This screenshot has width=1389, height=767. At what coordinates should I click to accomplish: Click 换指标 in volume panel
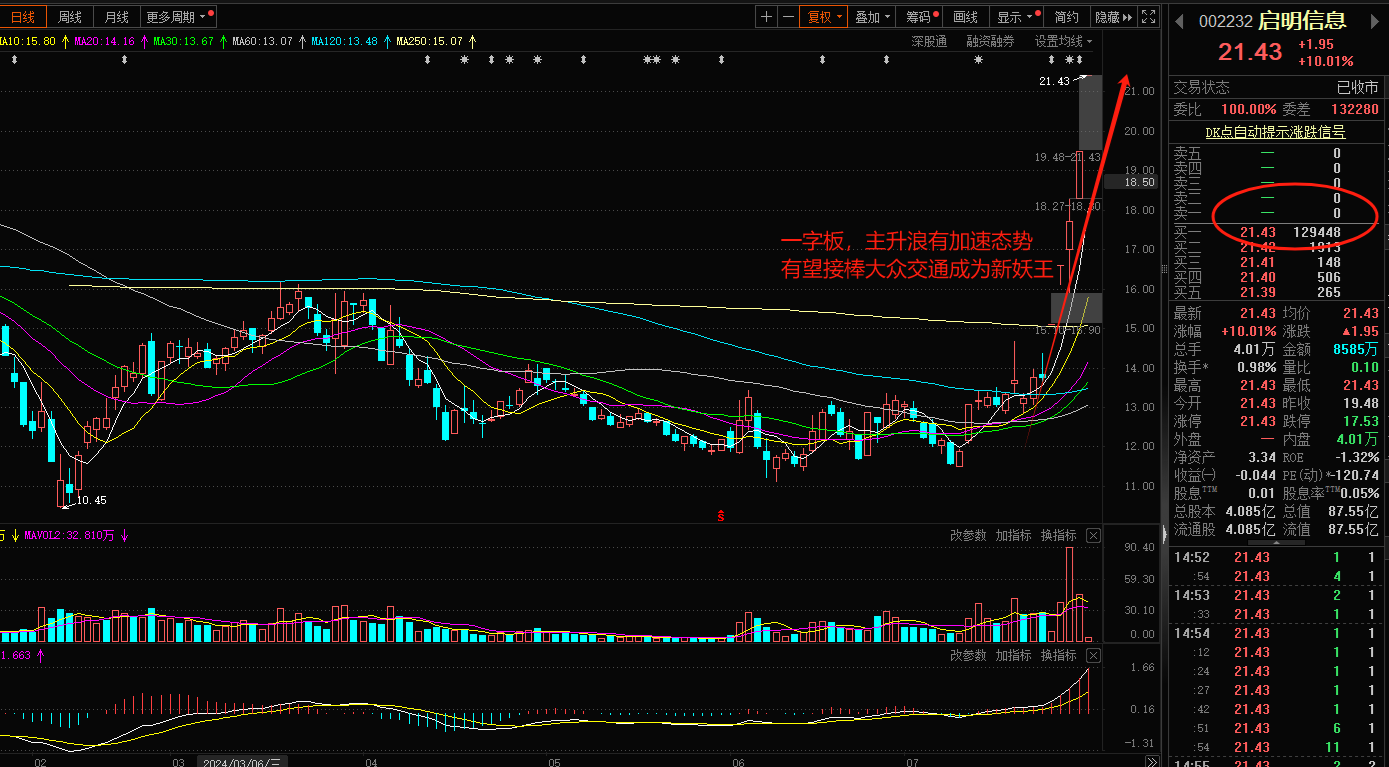pyautogui.click(x=1058, y=536)
